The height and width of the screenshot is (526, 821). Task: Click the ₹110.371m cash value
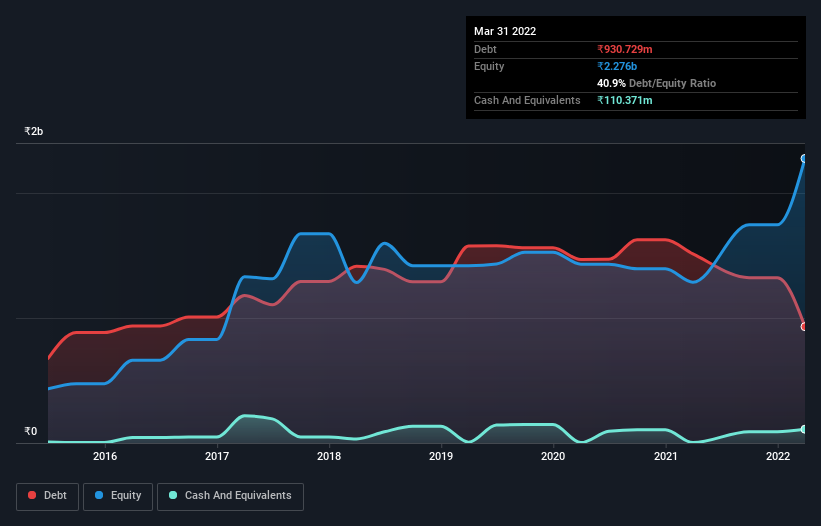click(625, 100)
